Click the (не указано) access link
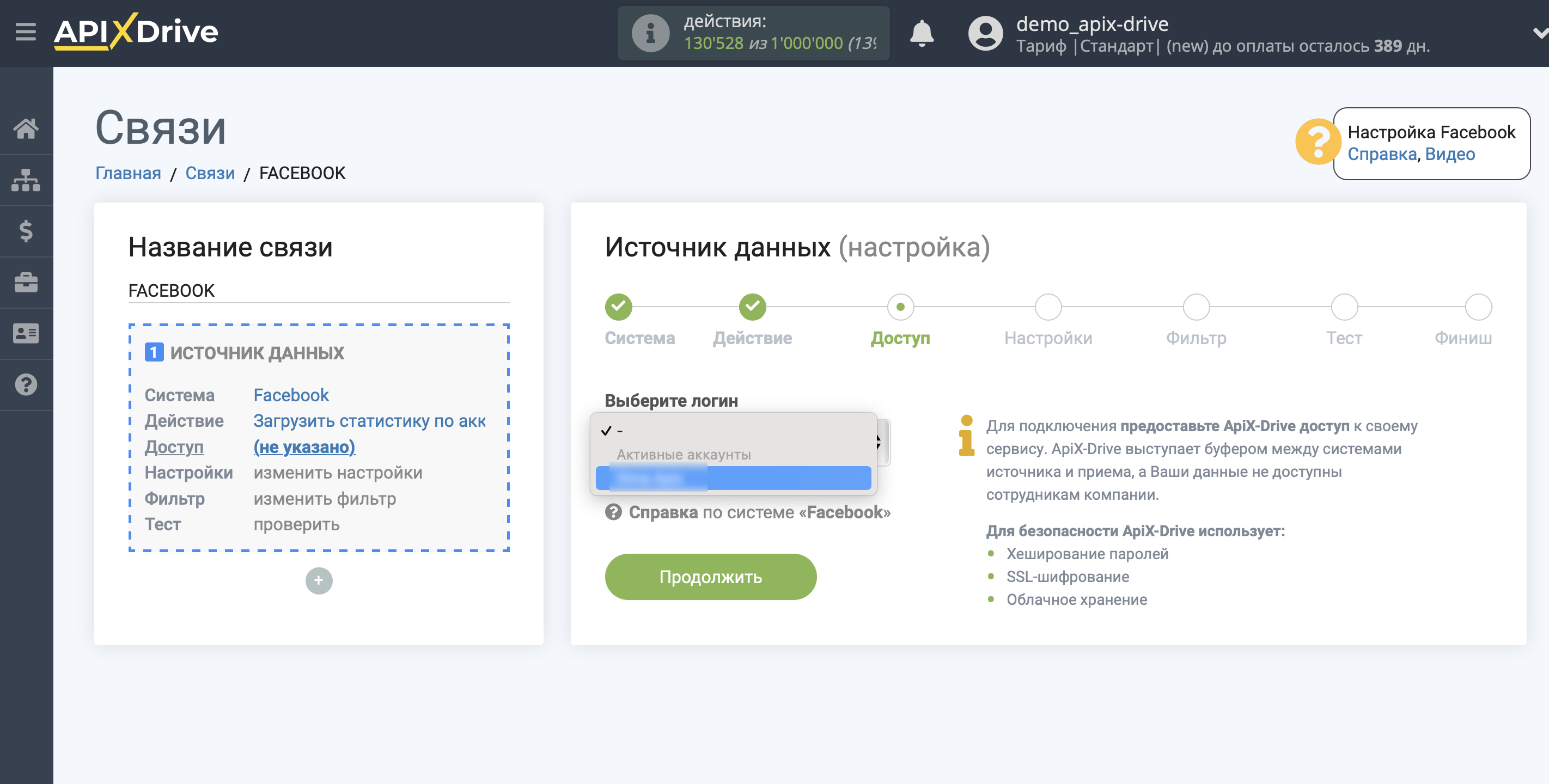This screenshot has height=784, width=1549. (304, 446)
